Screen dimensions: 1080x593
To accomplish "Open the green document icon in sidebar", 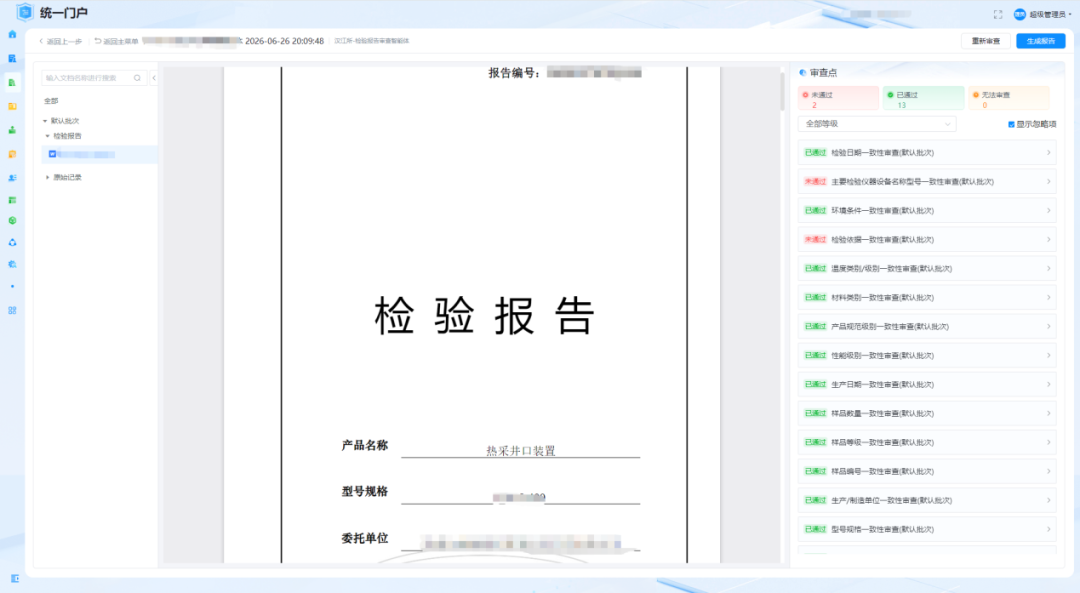I will [12, 83].
